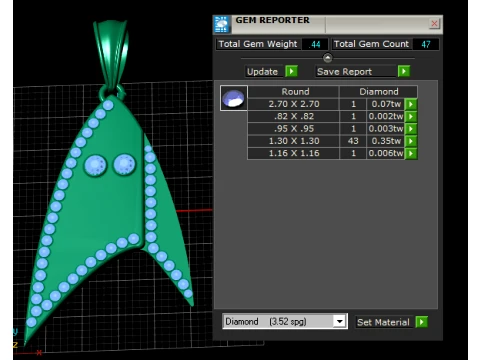The image size is (480, 360).
Task: Click the Total Gem Count label
Action: [371, 44]
